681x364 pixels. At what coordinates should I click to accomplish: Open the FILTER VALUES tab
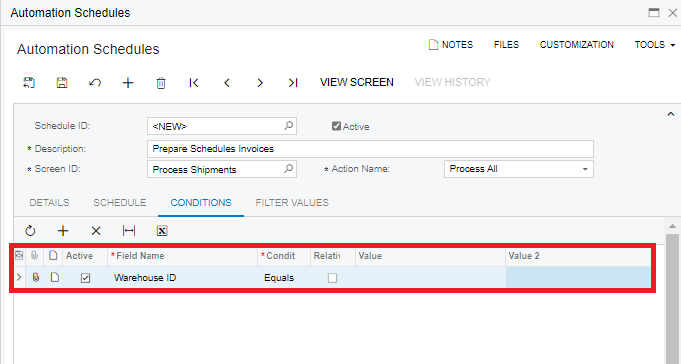(292, 202)
